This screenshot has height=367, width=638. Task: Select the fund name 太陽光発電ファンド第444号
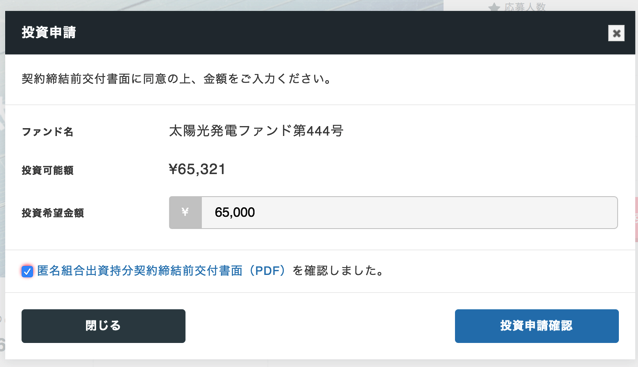[256, 131]
